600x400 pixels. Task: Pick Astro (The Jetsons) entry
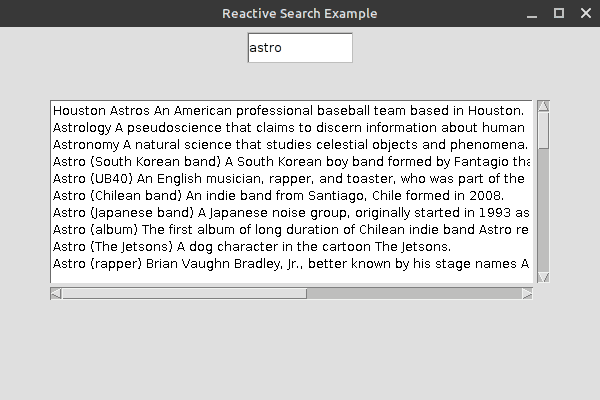tap(288, 246)
